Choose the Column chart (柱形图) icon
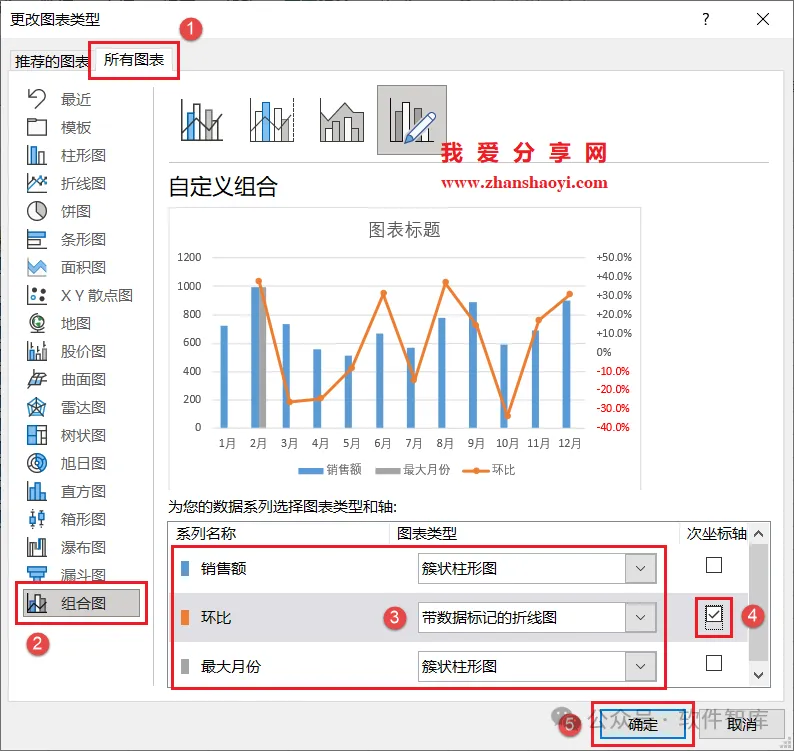This screenshot has width=794, height=751. pos(36,155)
